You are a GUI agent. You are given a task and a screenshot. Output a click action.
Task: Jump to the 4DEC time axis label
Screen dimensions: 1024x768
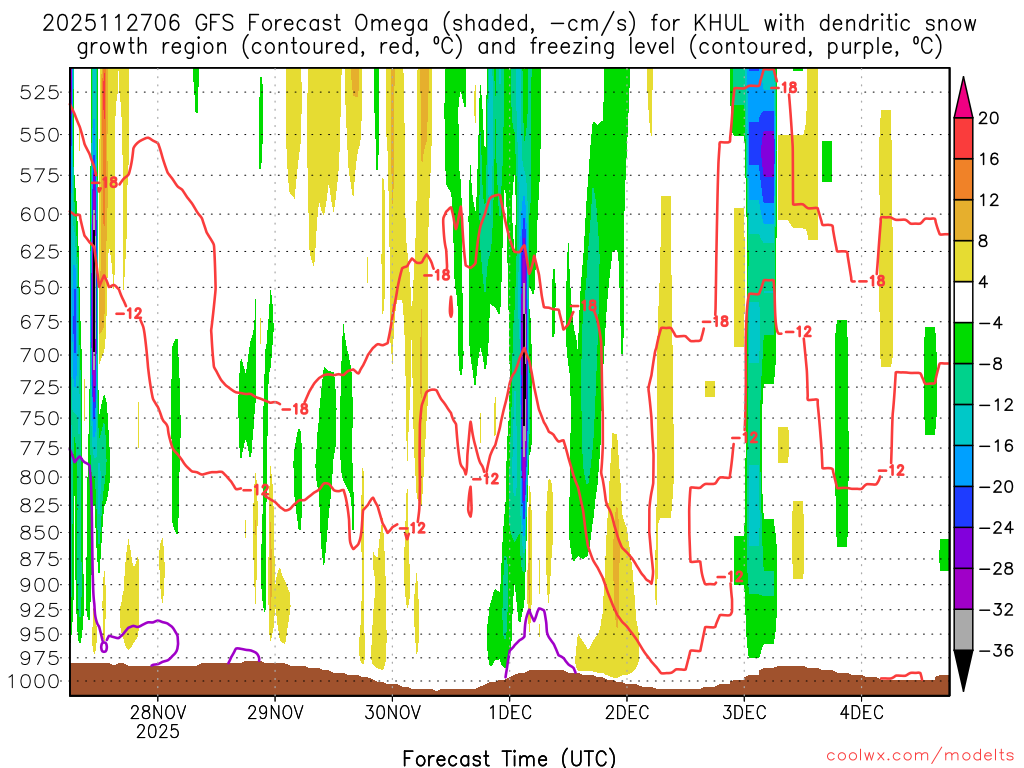click(x=860, y=713)
